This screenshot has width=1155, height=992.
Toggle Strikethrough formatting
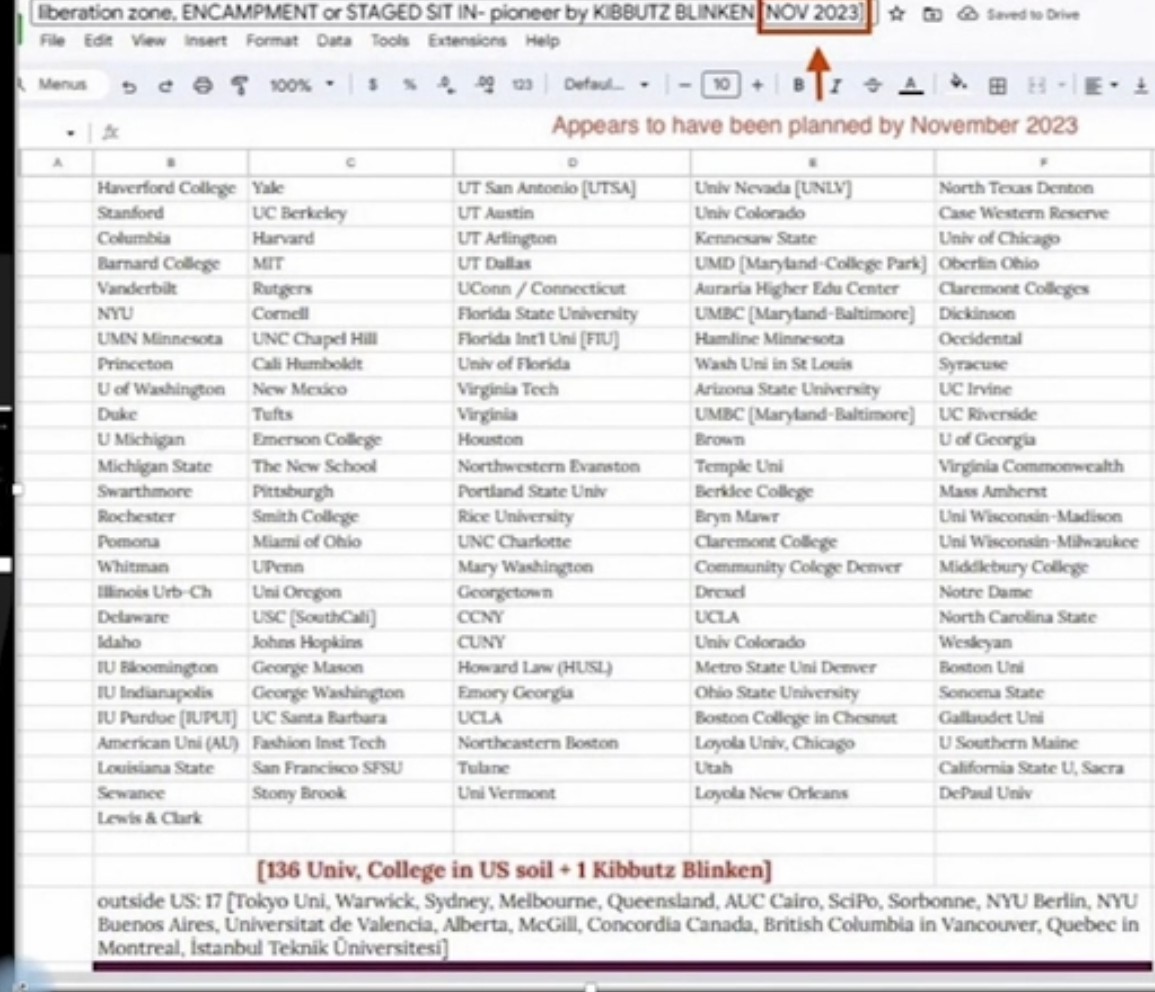[x=872, y=85]
